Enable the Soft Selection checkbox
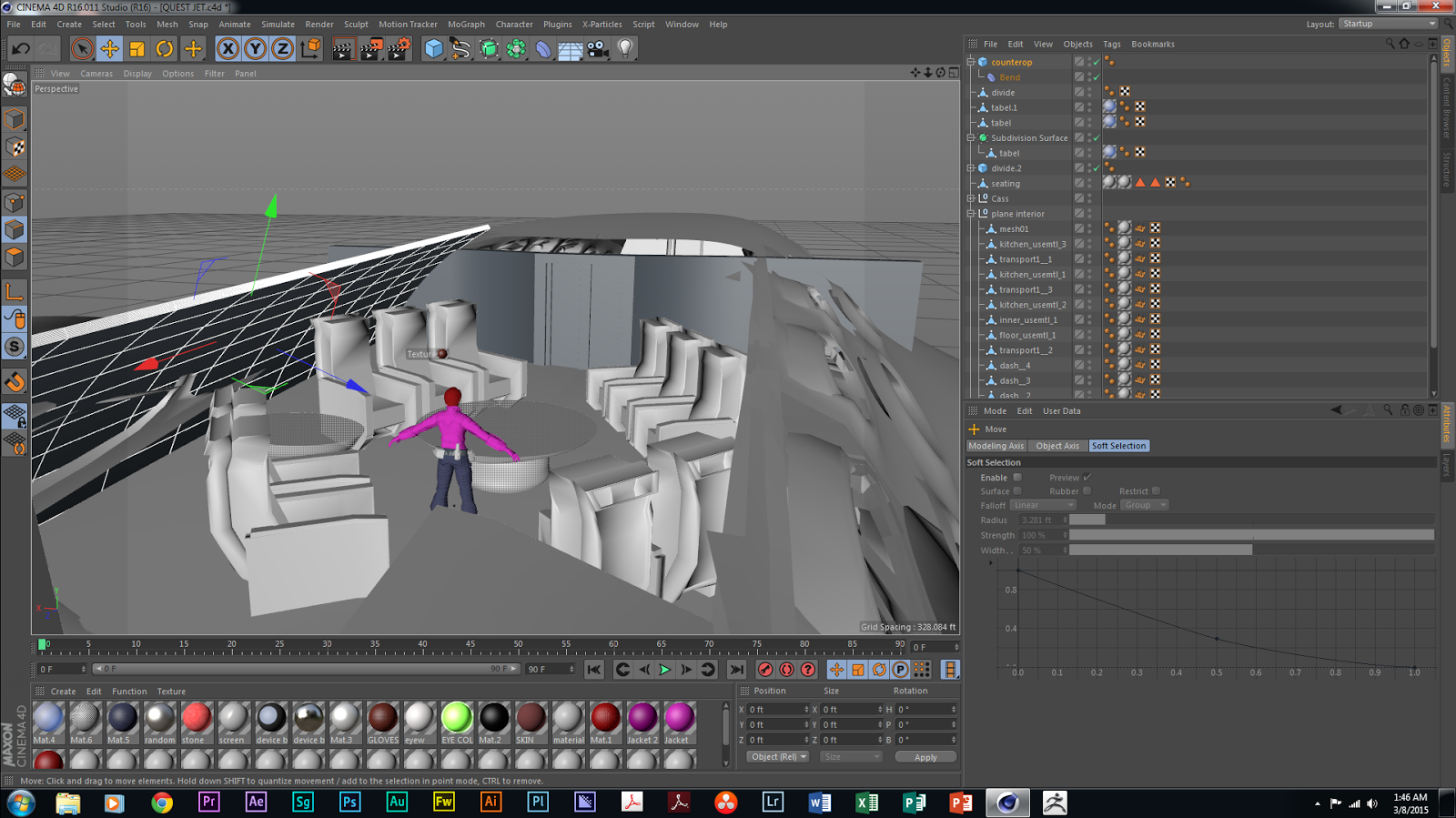The height and width of the screenshot is (818, 1456). pyautogui.click(x=1017, y=478)
